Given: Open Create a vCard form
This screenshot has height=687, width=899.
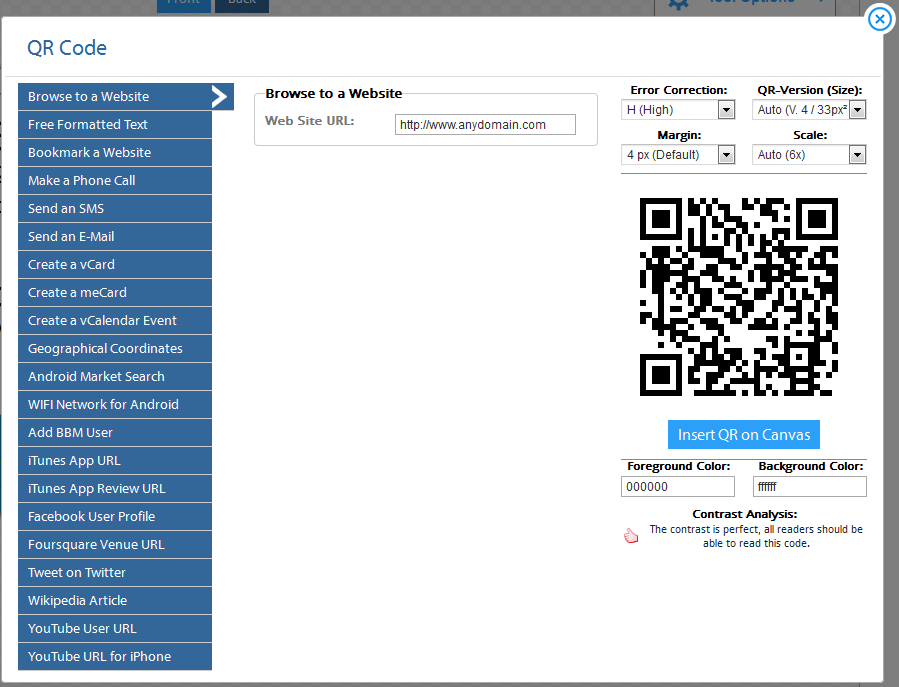Looking at the screenshot, I should pos(115,264).
